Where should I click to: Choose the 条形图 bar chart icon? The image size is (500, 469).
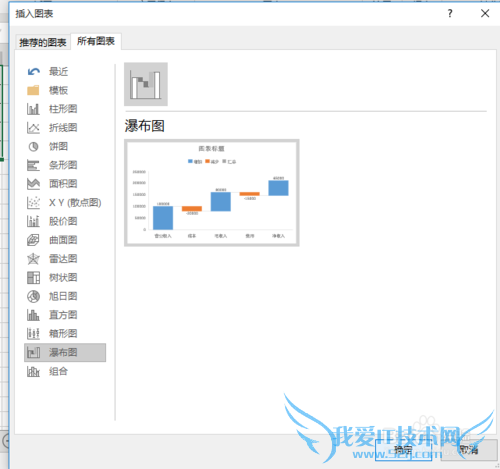33,165
